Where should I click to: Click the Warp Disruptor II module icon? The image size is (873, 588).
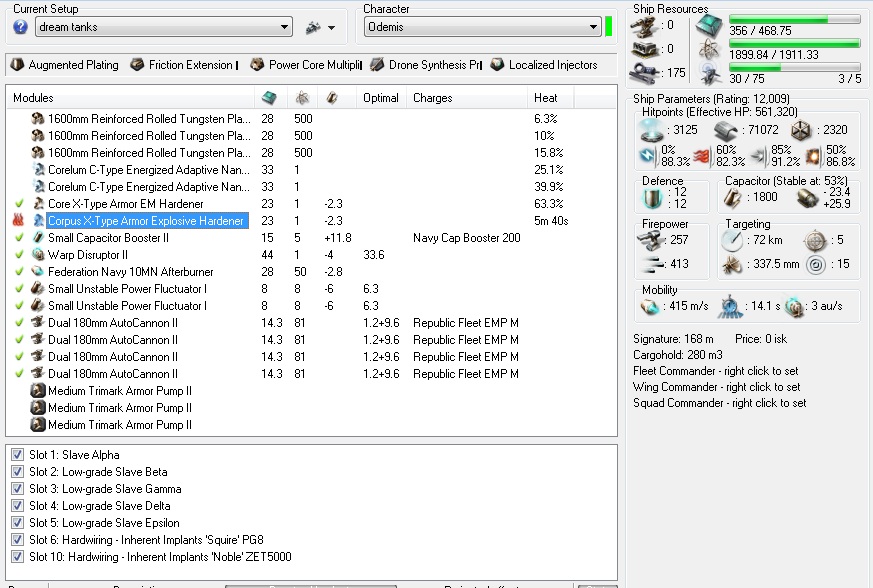(x=38, y=254)
